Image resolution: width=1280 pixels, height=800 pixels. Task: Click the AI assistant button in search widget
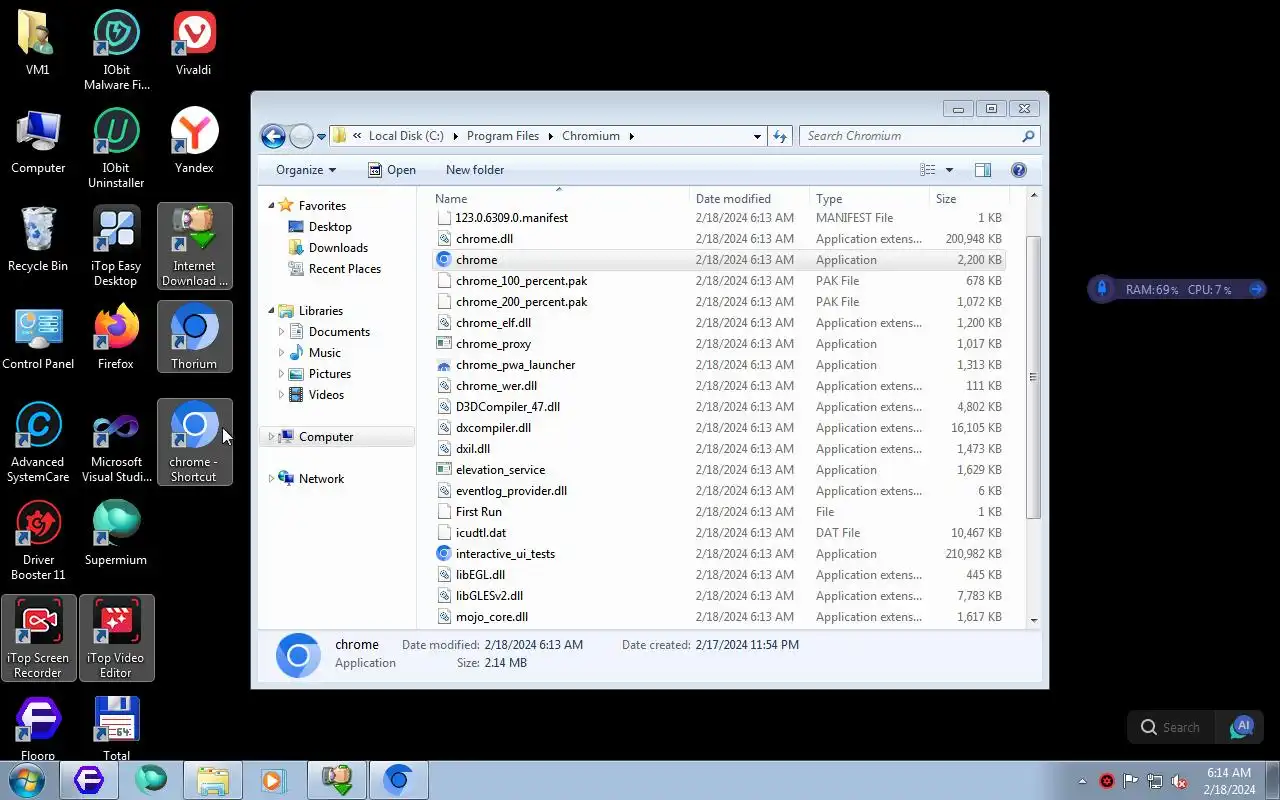pyautogui.click(x=1241, y=727)
